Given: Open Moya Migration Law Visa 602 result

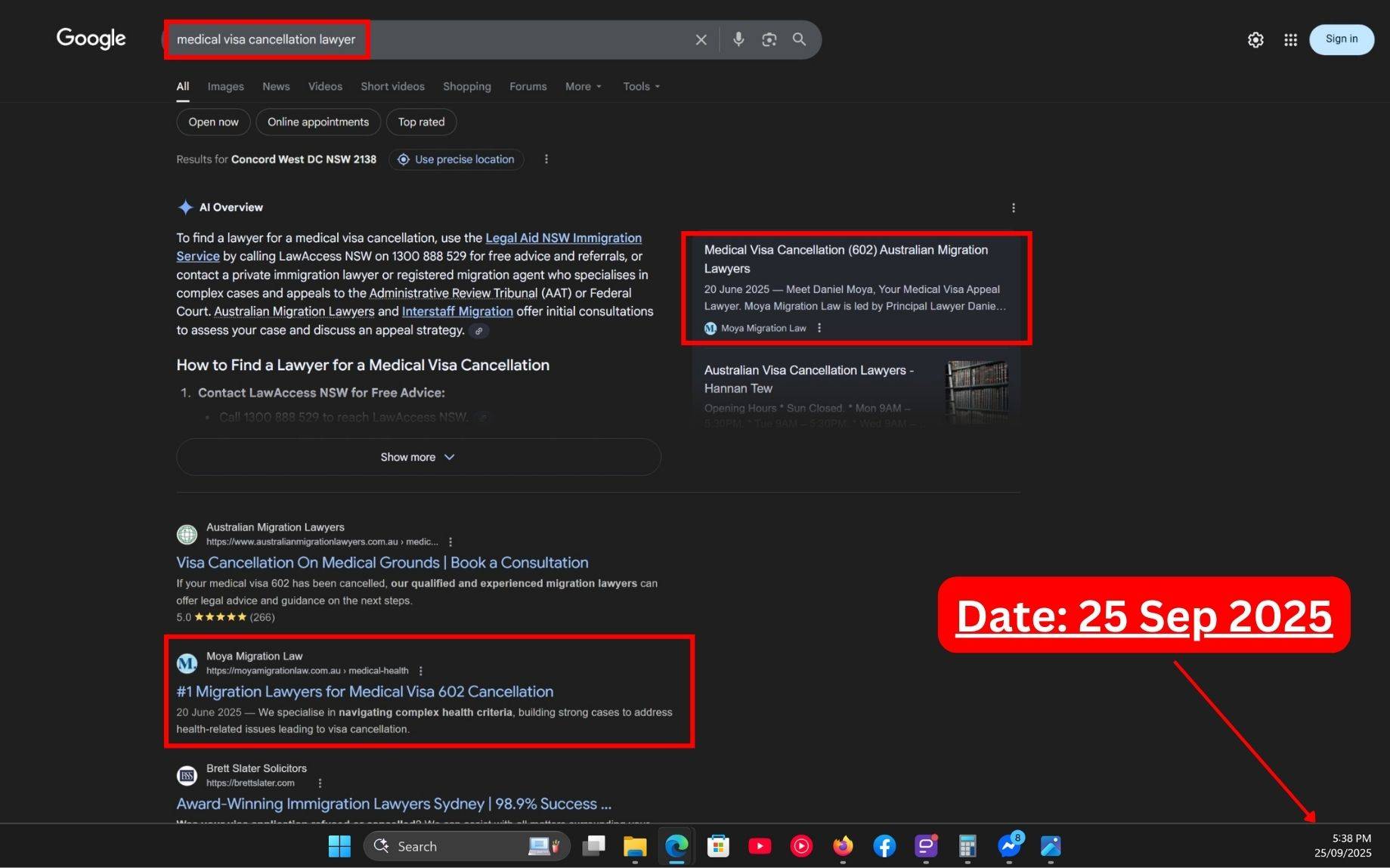Looking at the screenshot, I should click(x=364, y=691).
